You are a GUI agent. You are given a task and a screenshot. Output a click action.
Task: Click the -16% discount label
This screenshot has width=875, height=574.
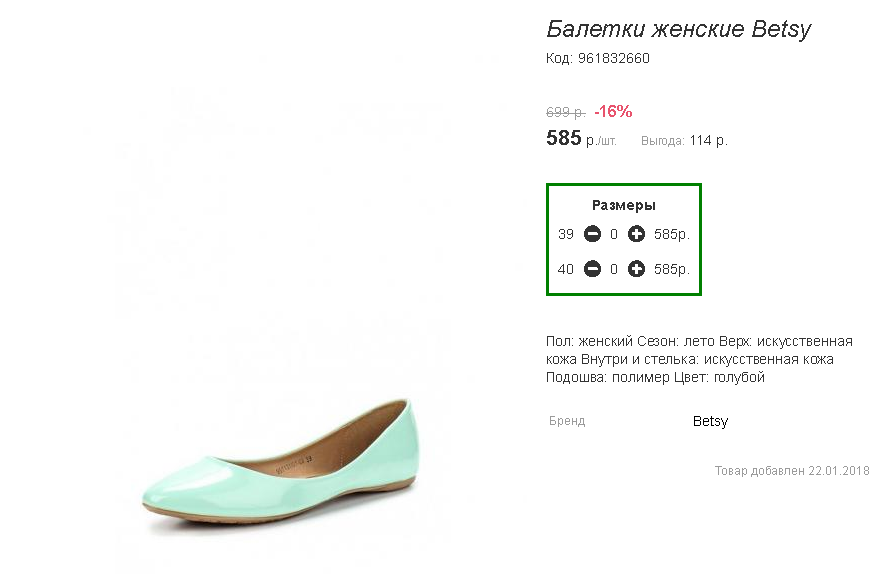pyautogui.click(x=613, y=112)
